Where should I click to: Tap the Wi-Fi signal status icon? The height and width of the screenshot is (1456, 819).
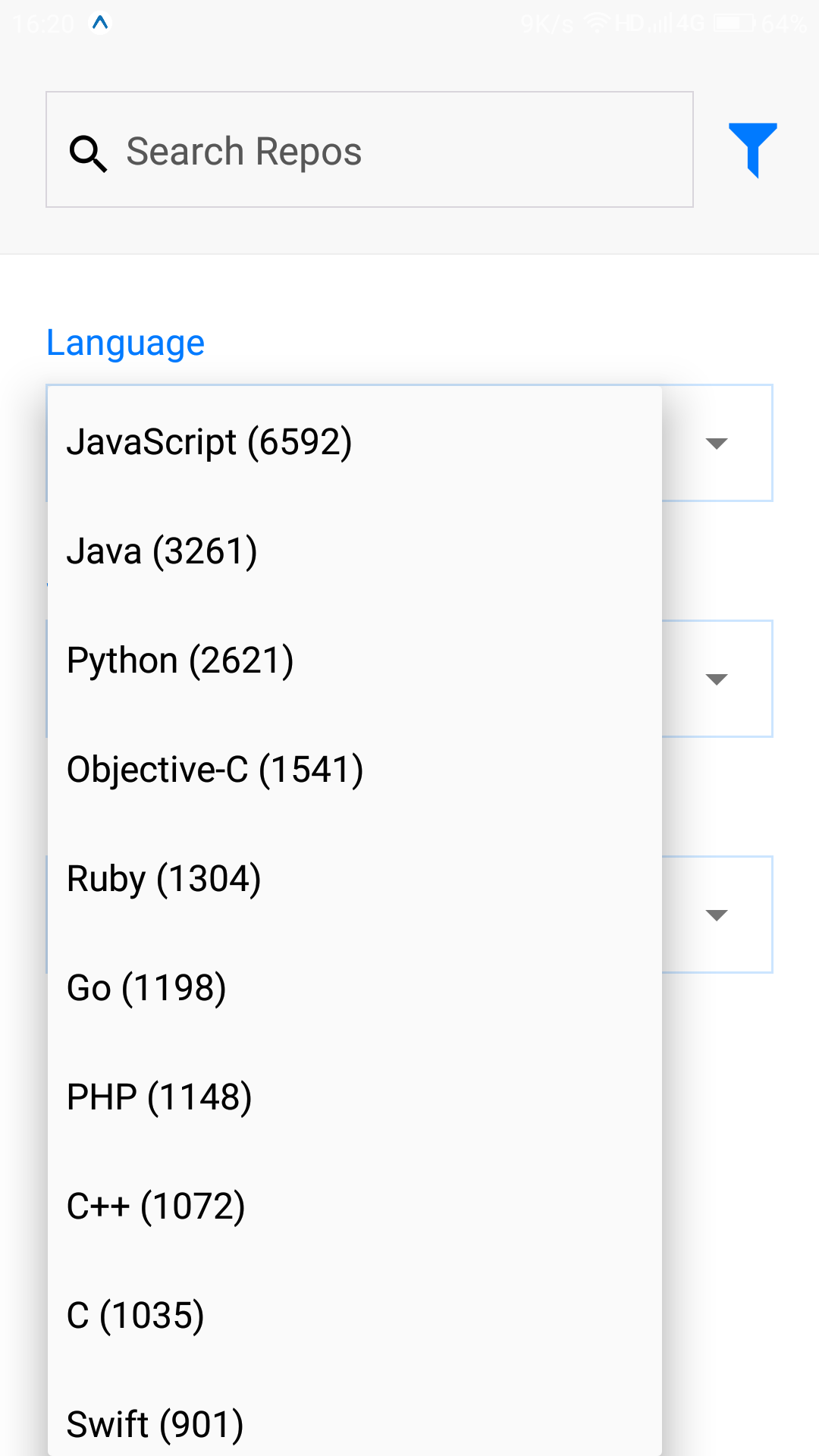coord(598,24)
